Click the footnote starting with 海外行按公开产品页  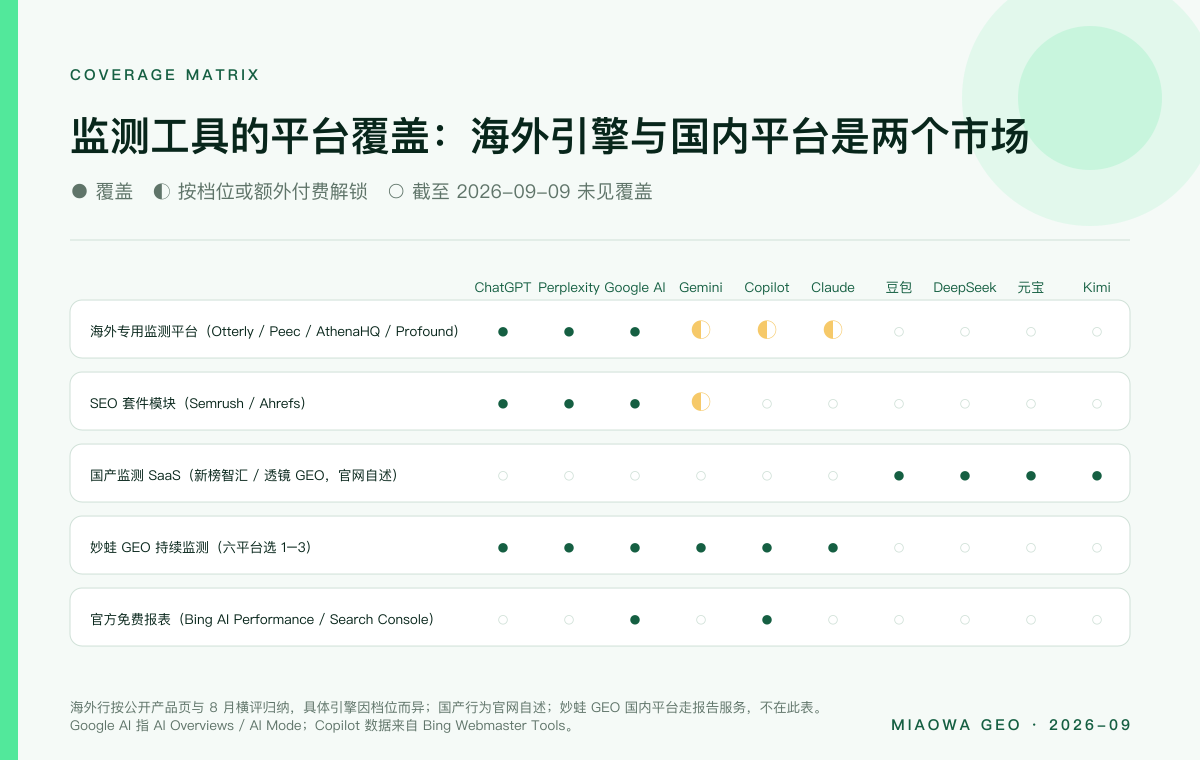point(447,707)
